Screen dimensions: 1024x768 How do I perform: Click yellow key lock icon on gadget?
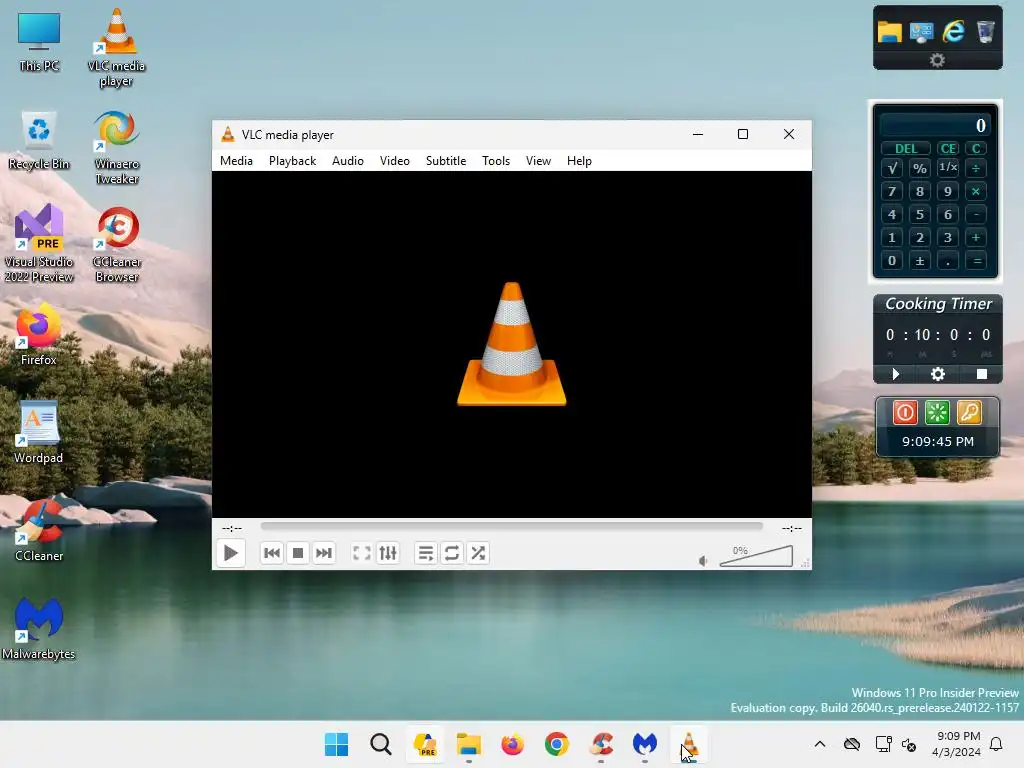coord(969,413)
